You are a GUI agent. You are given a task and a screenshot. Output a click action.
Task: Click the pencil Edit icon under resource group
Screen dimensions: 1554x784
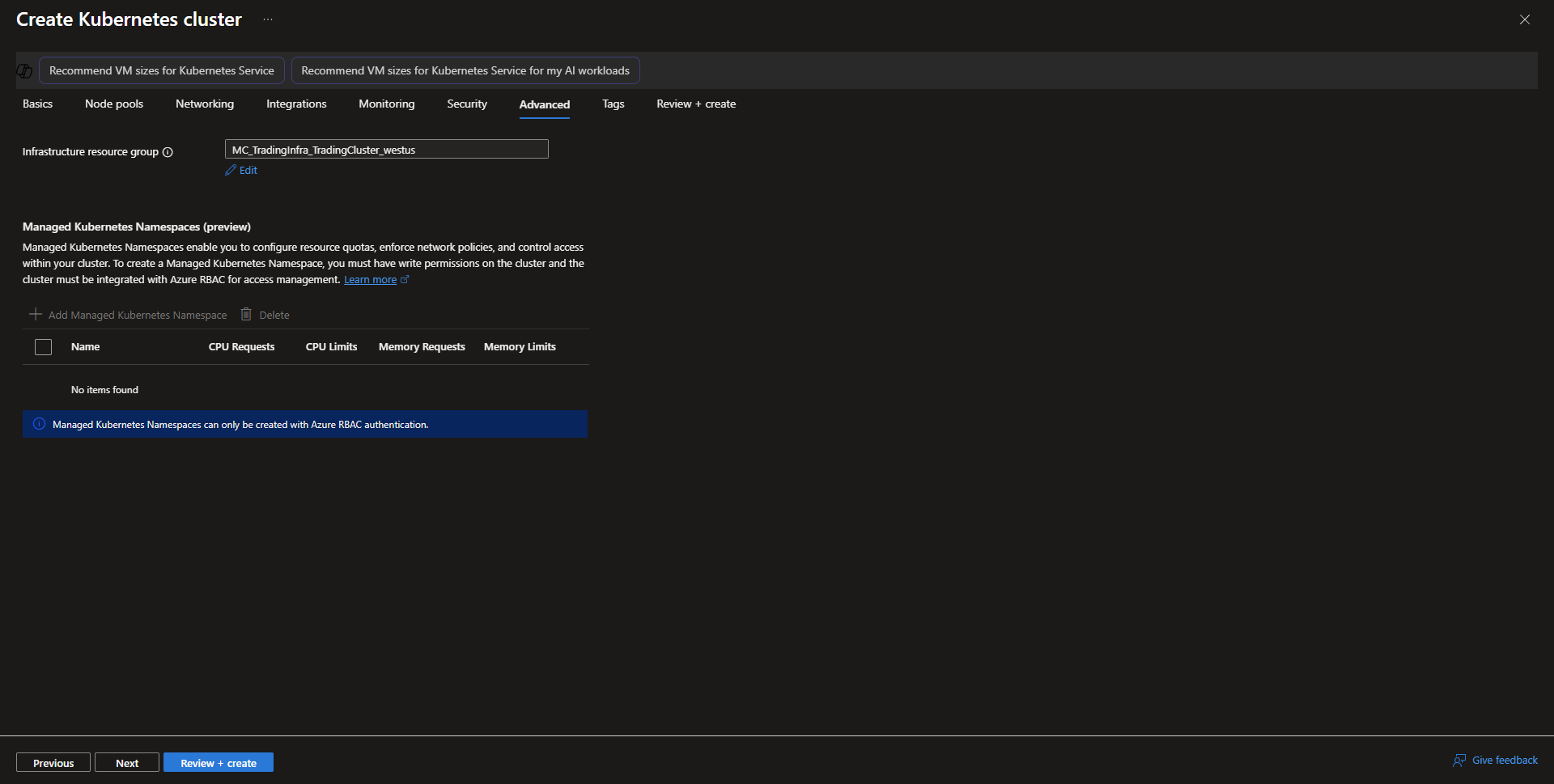[x=231, y=170]
